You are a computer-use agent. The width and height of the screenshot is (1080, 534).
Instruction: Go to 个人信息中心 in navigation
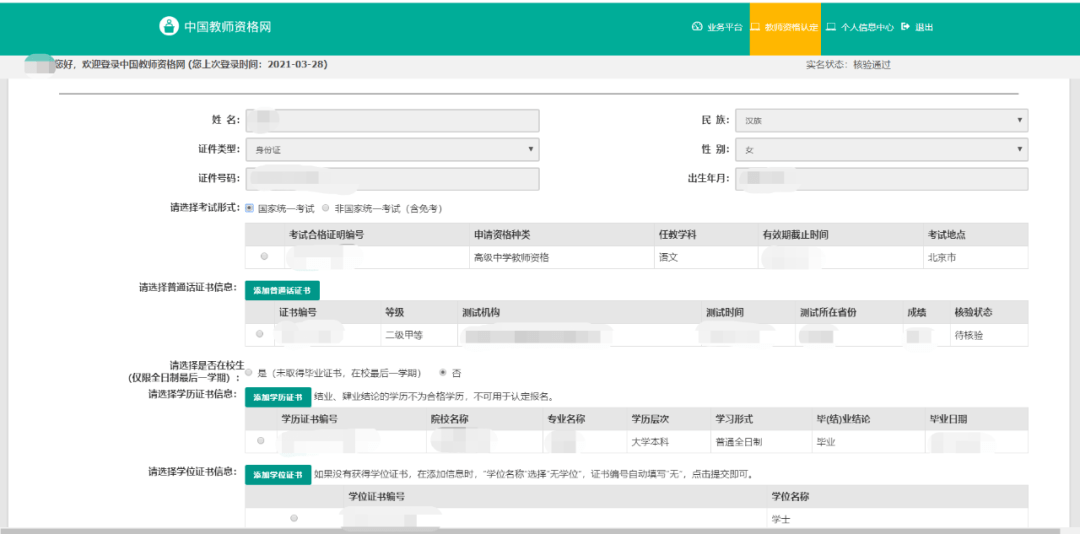866,27
